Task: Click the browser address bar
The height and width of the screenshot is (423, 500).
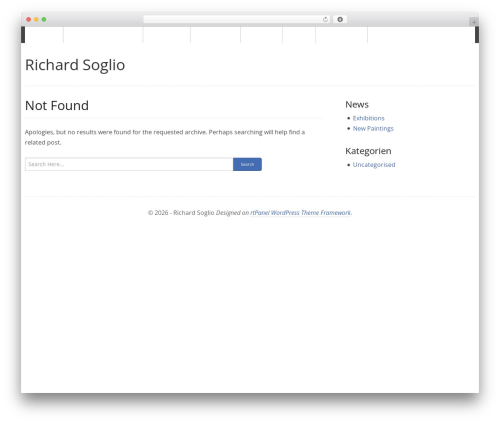Action: point(237,20)
